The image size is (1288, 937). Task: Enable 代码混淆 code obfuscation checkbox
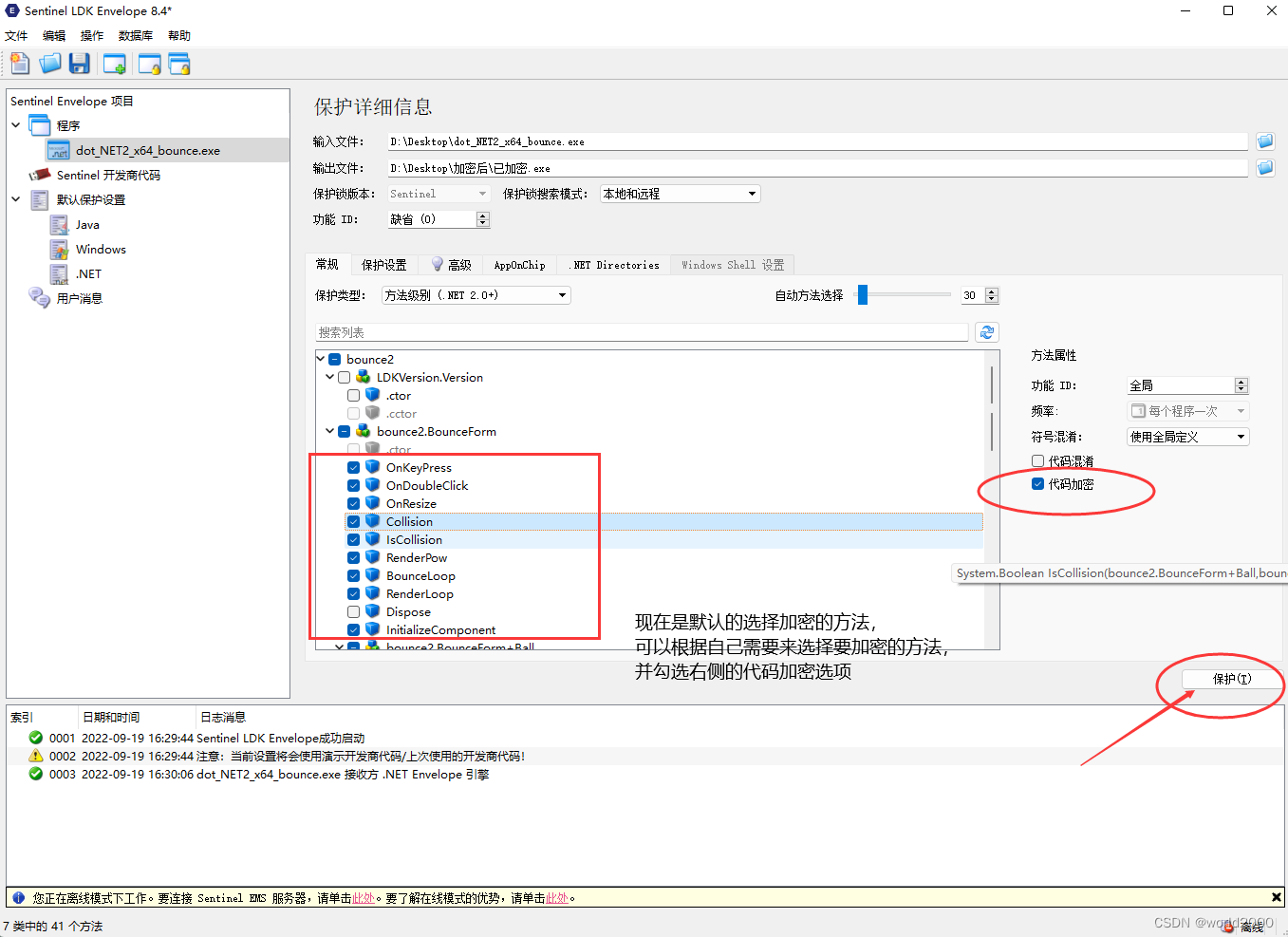[x=1037, y=460]
